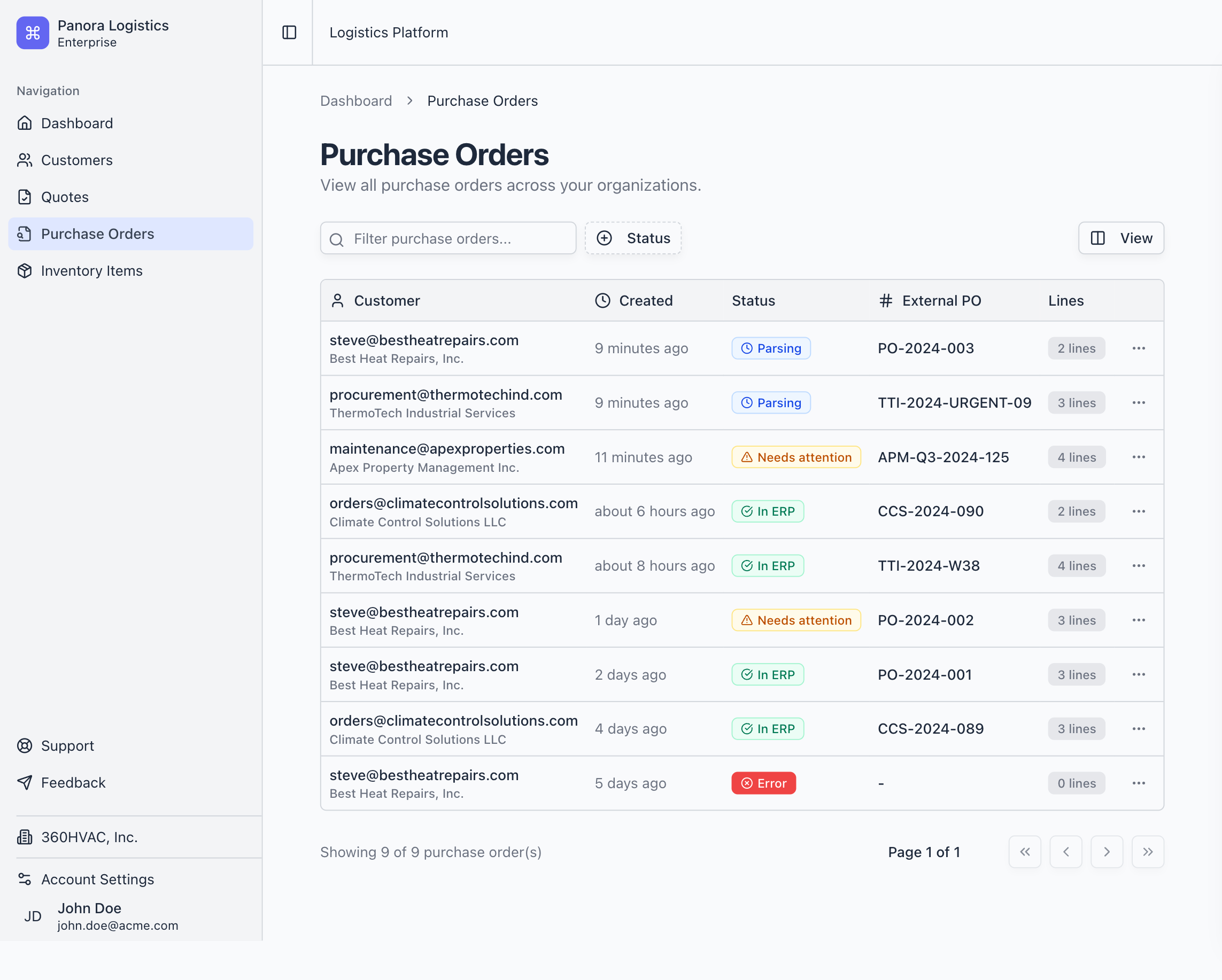
Task: Open Quotes in the sidebar
Action: [65, 197]
